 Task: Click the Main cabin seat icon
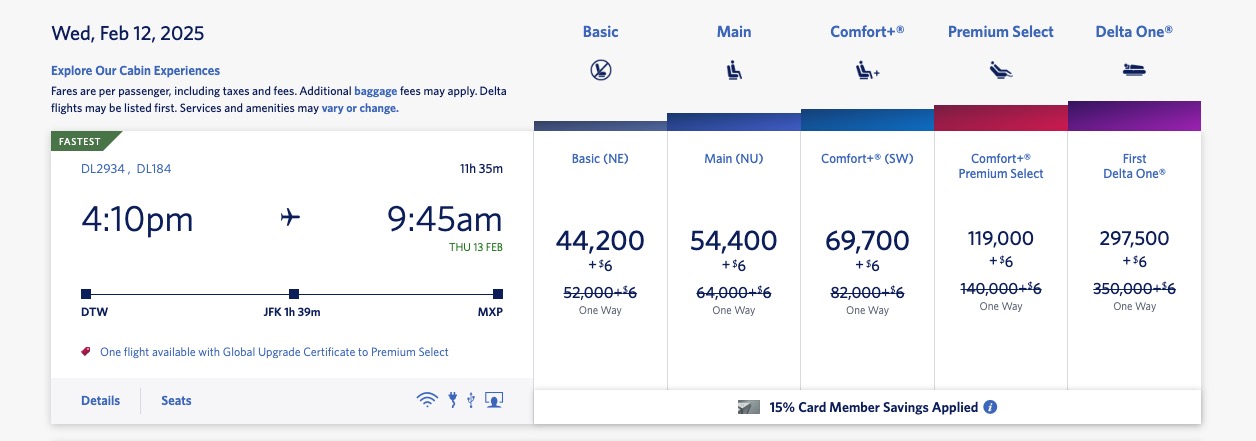(734, 70)
